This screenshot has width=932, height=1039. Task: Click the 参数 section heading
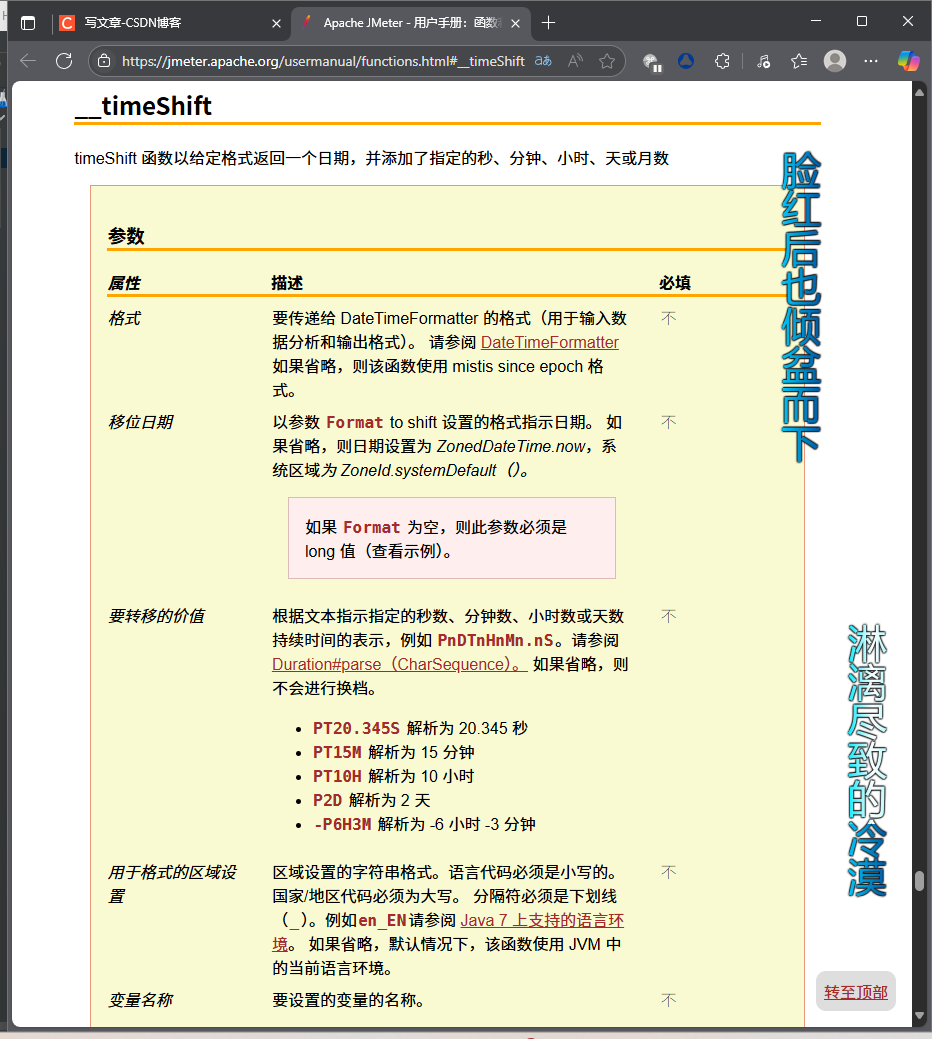[x=126, y=236]
